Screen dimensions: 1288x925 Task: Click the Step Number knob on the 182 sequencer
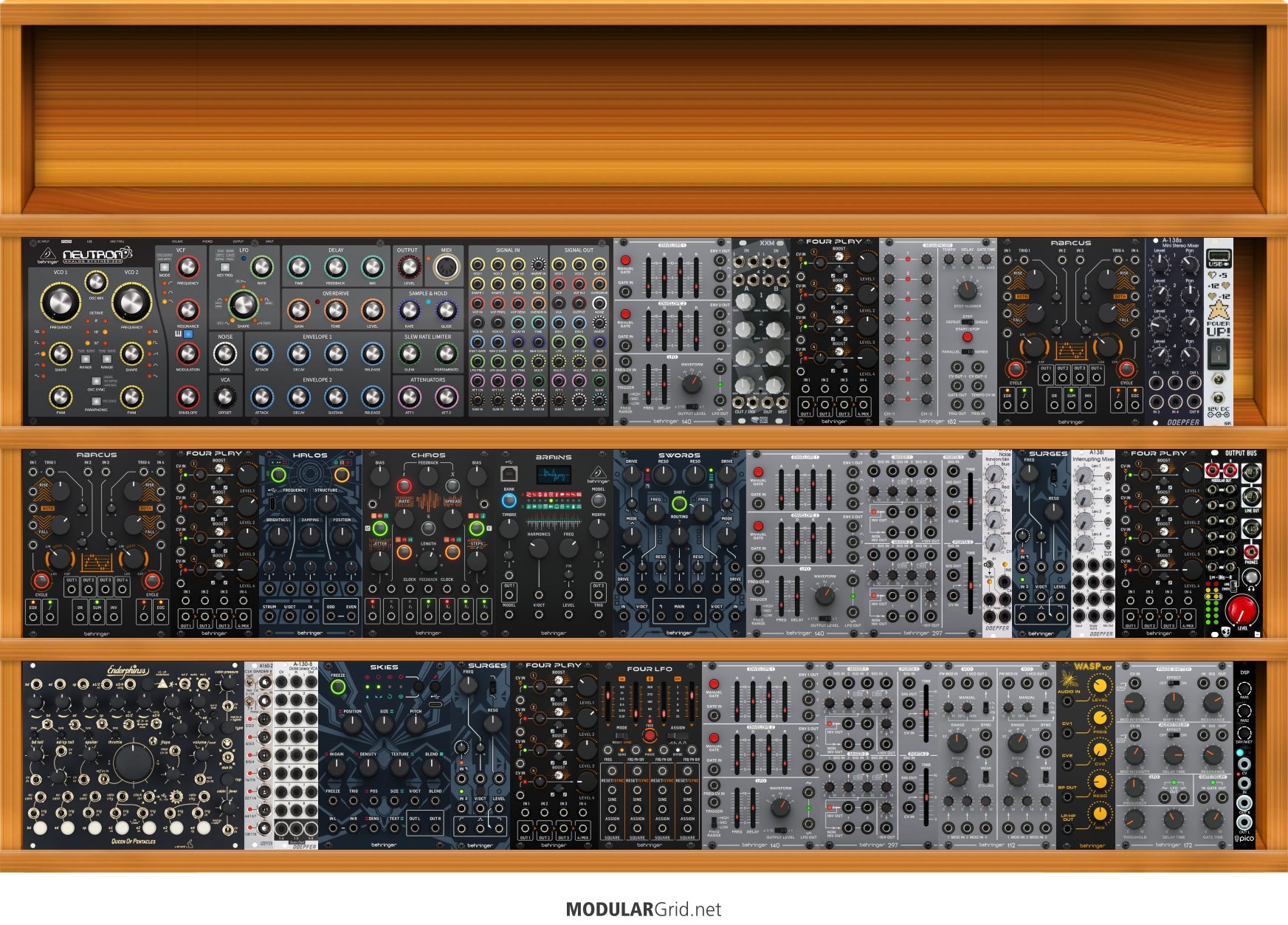[x=968, y=289]
